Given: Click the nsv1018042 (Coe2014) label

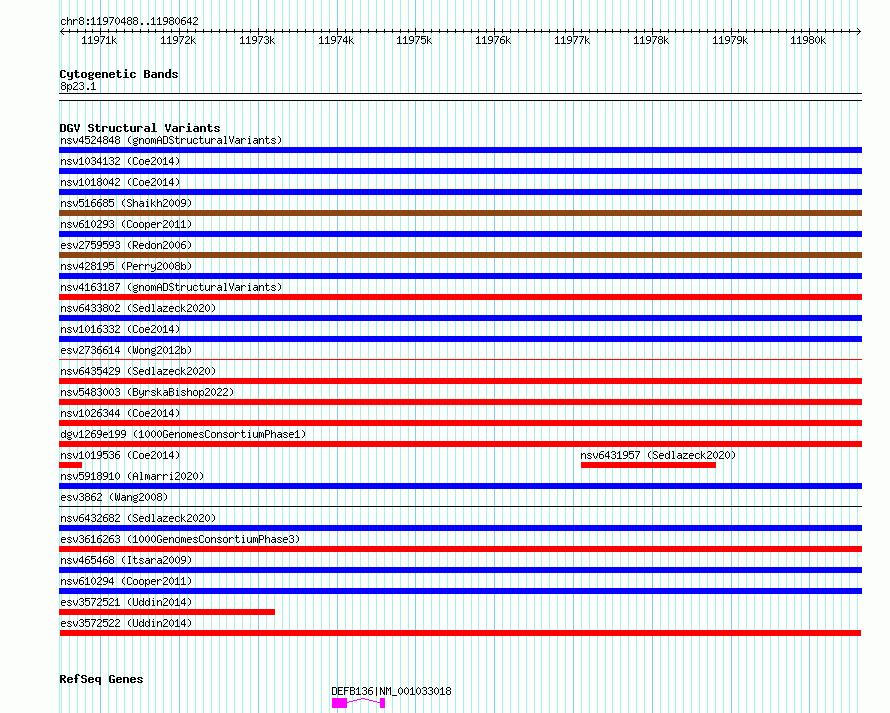Looking at the screenshot, I should [120, 182].
